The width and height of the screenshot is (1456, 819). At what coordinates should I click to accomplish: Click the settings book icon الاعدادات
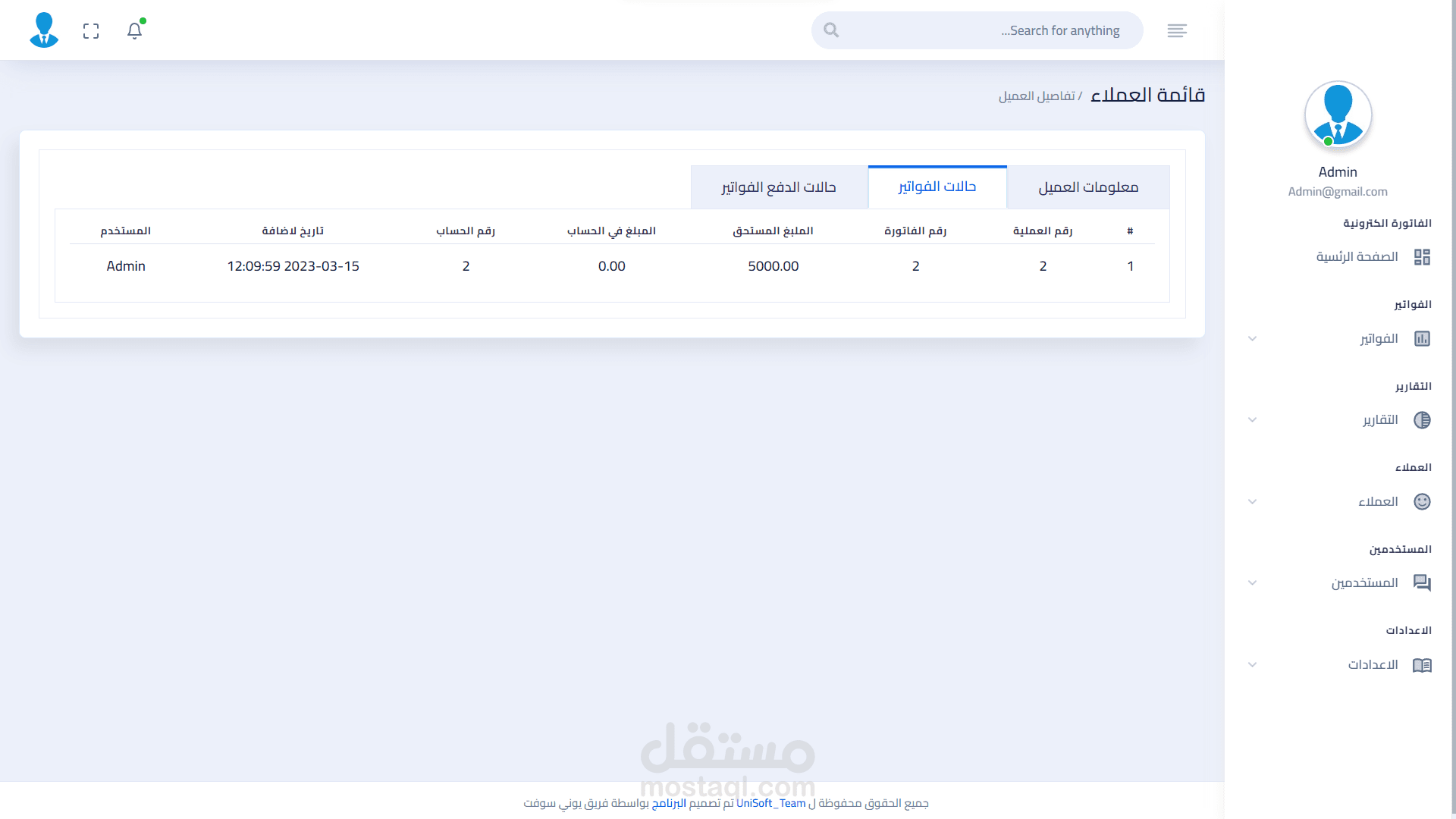[x=1422, y=665]
